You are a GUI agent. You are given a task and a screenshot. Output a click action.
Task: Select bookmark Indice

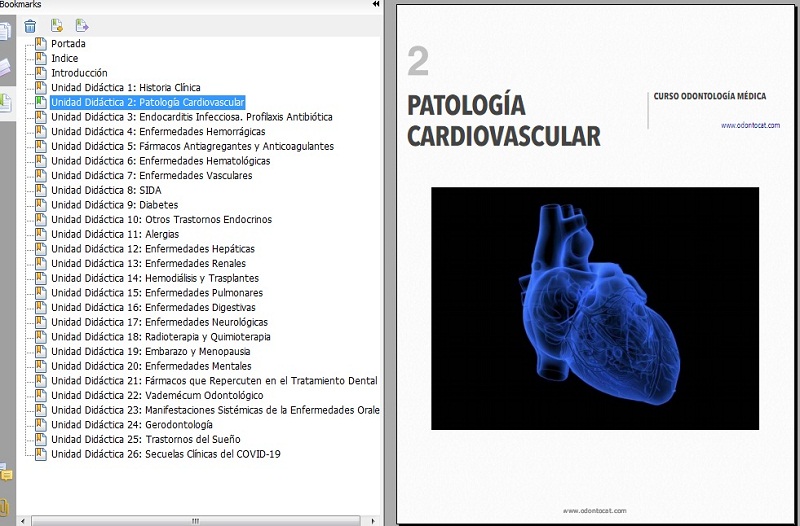click(64, 59)
